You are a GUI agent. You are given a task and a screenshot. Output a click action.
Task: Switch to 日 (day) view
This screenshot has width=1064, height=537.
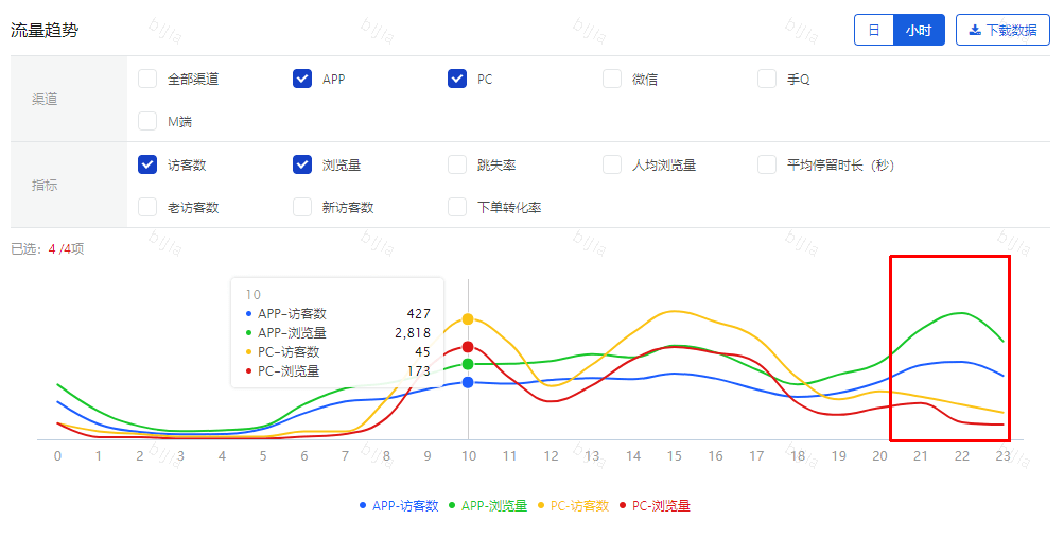pos(874,31)
